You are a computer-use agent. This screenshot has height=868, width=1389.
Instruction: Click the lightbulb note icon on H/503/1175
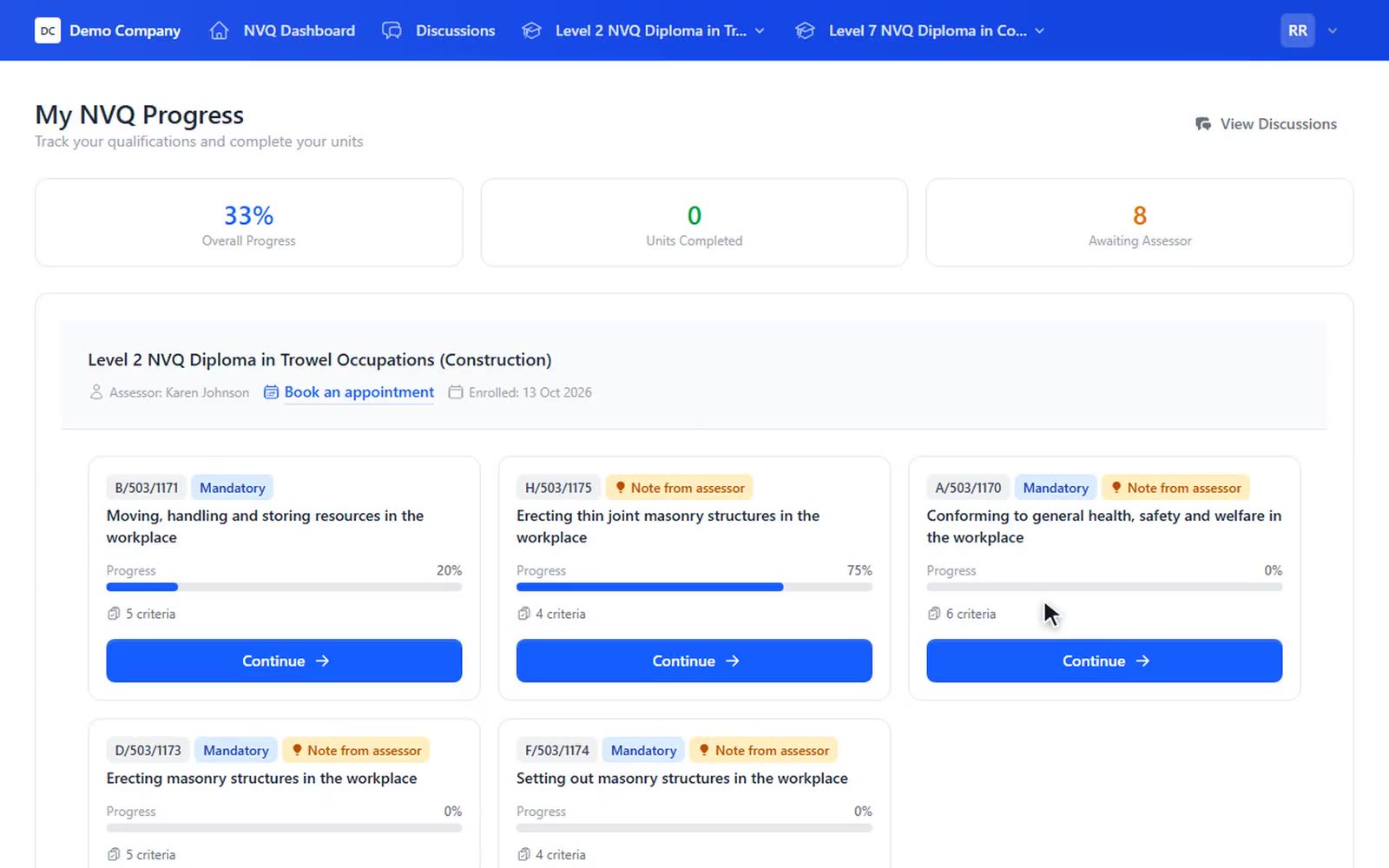coord(620,488)
